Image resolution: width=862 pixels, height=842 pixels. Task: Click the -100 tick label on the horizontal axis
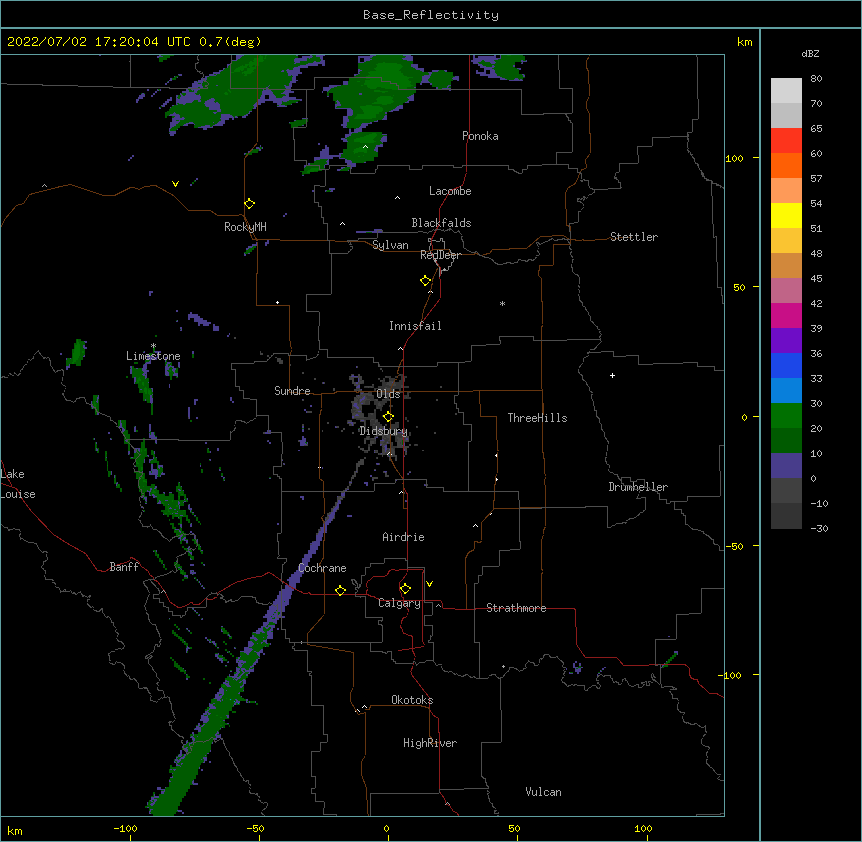(x=125, y=828)
